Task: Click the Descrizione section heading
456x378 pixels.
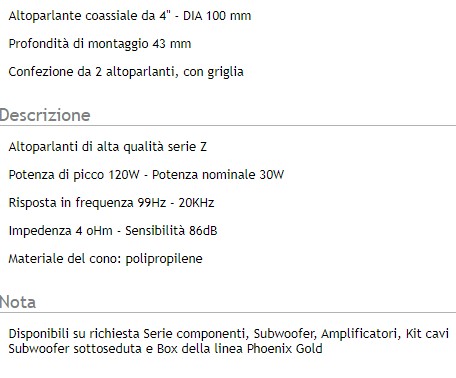Action: coord(45,115)
